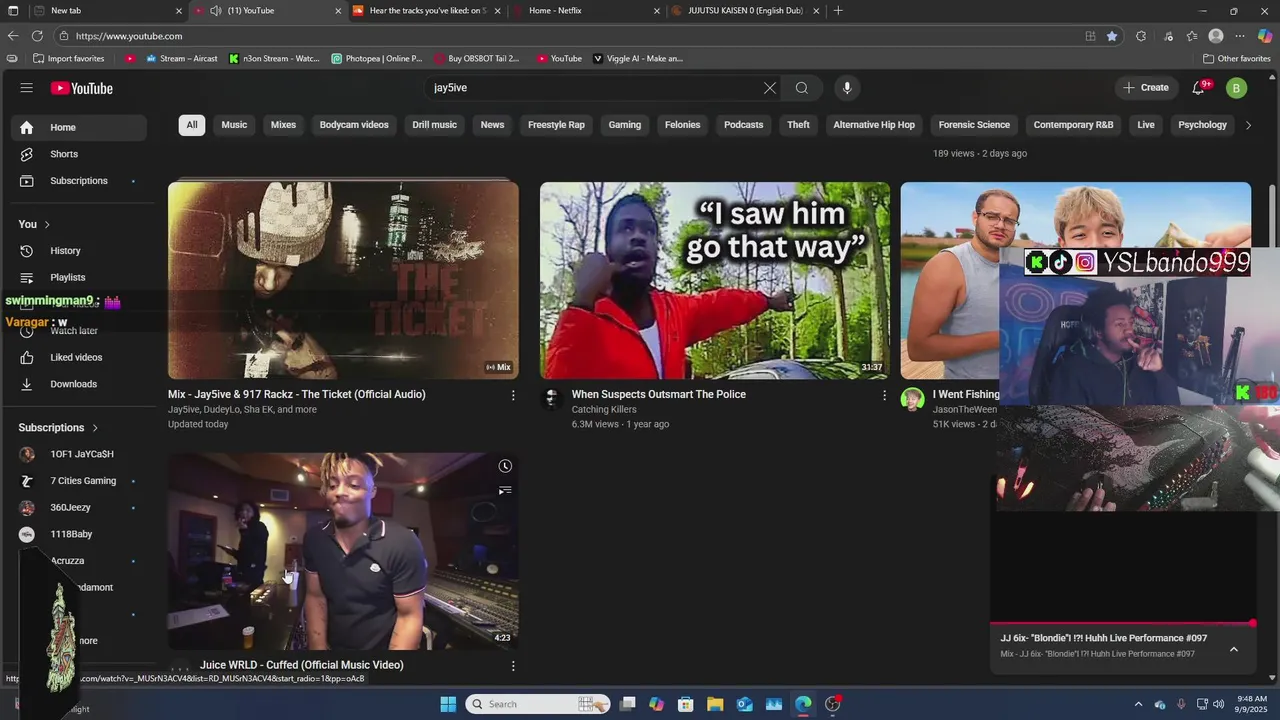The height and width of the screenshot is (720, 1280).
Task: Open Outlook from the taskbar
Action: (745, 704)
